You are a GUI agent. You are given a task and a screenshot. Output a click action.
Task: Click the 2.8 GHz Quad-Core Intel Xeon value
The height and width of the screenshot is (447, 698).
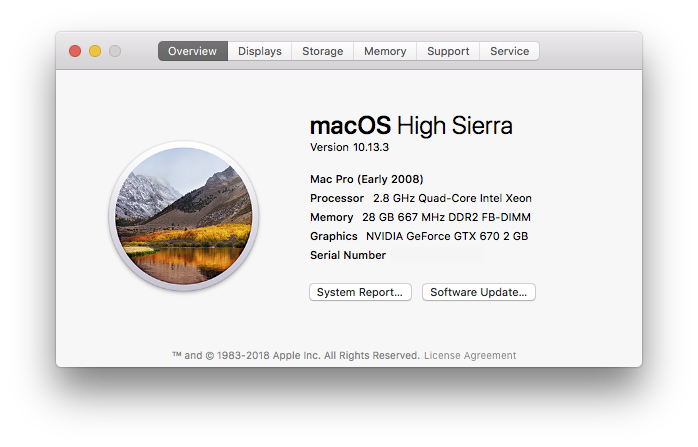pyautogui.click(x=452, y=198)
